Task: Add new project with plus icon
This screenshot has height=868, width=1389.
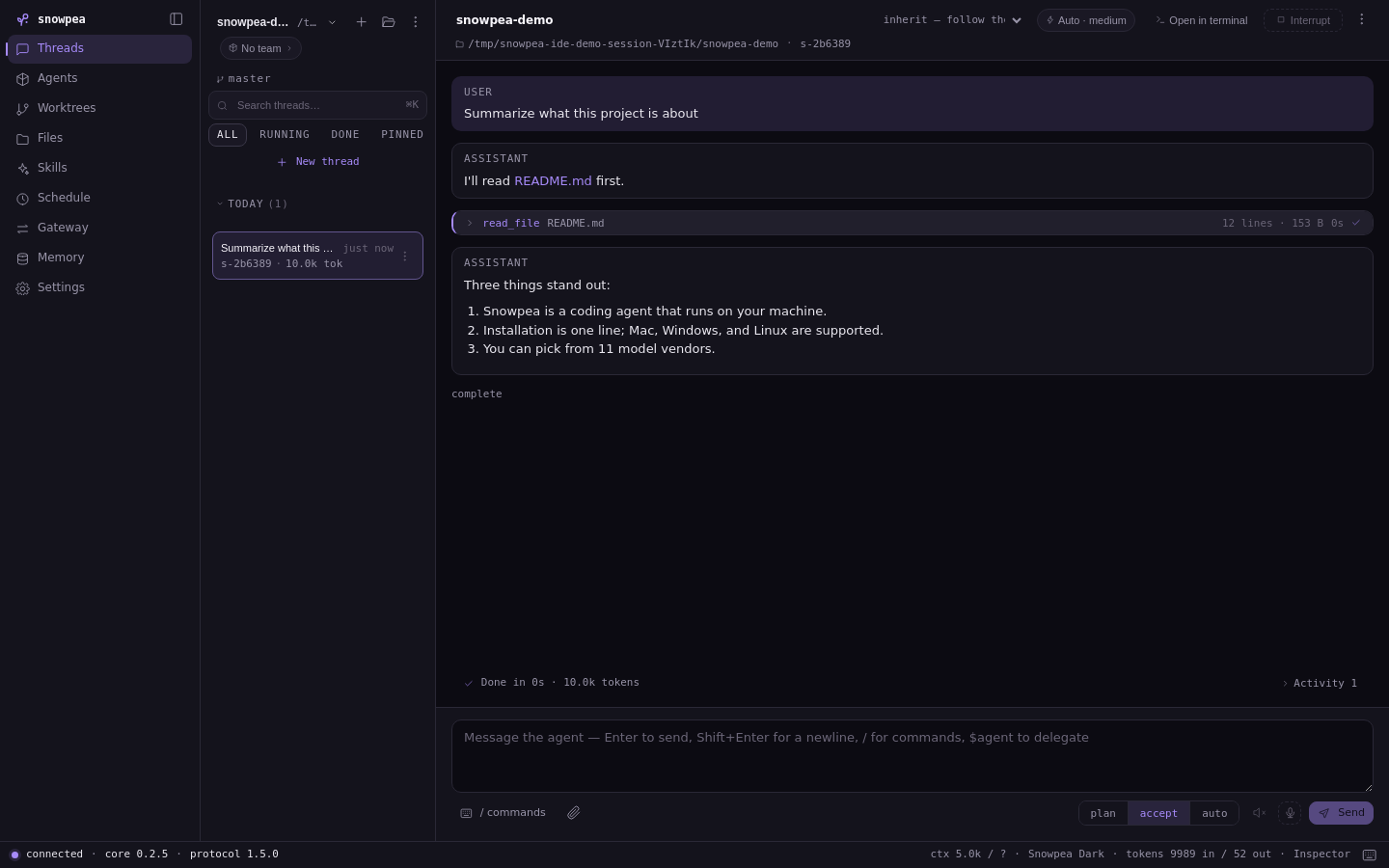Action: click(x=361, y=22)
